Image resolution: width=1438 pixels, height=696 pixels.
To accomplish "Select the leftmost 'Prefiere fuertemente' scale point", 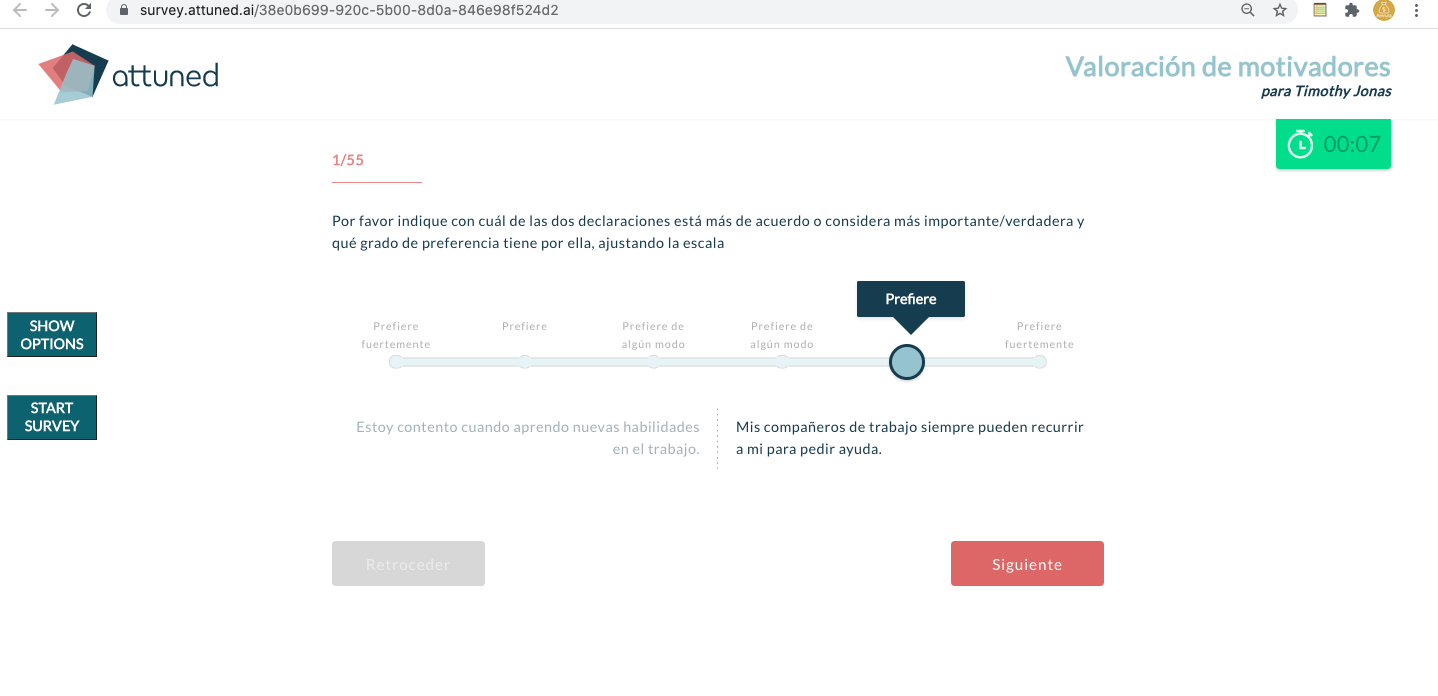I will tap(396, 362).
